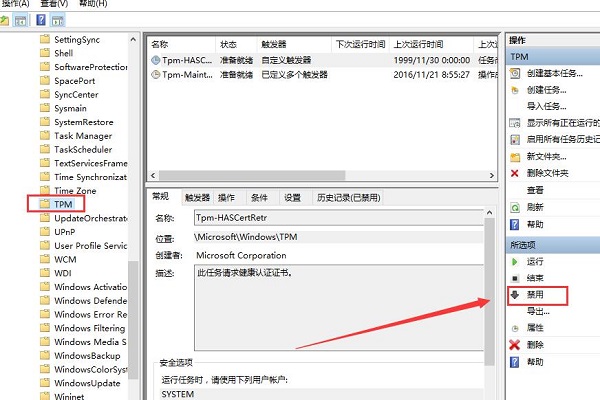Image resolution: width=600 pixels, height=400 pixels.
Task: Sort by 名称 column header
Action: point(182,44)
